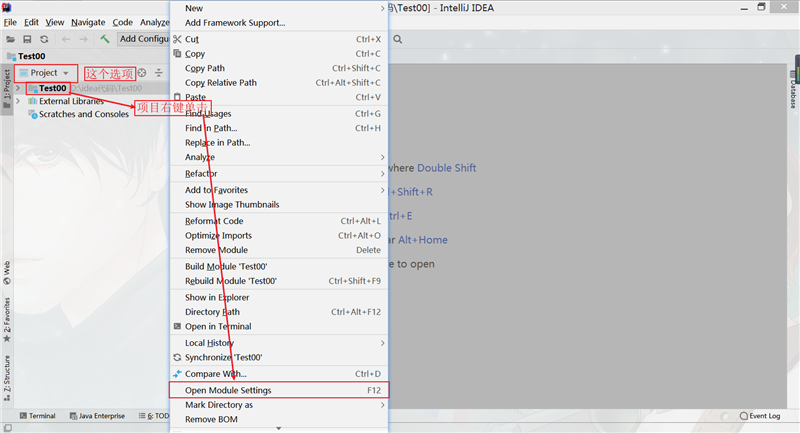Click the scissors Cut icon
Screen dimensions: 800x433
coord(177,39)
